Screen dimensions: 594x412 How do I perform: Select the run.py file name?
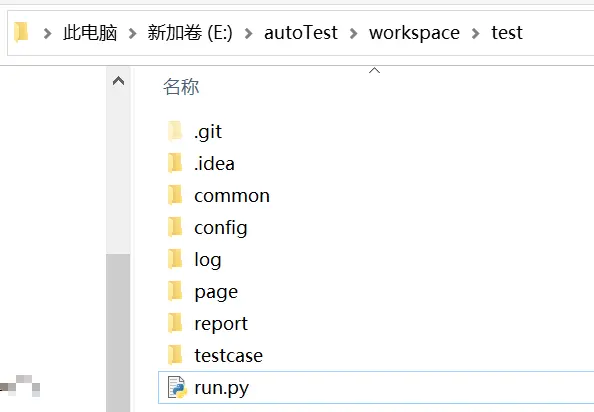[222, 389]
